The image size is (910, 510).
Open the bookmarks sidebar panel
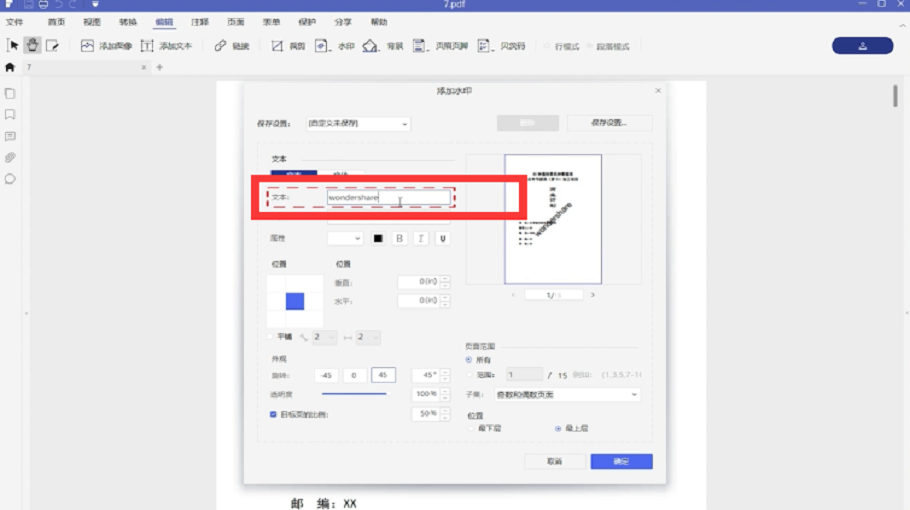(x=10, y=114)
